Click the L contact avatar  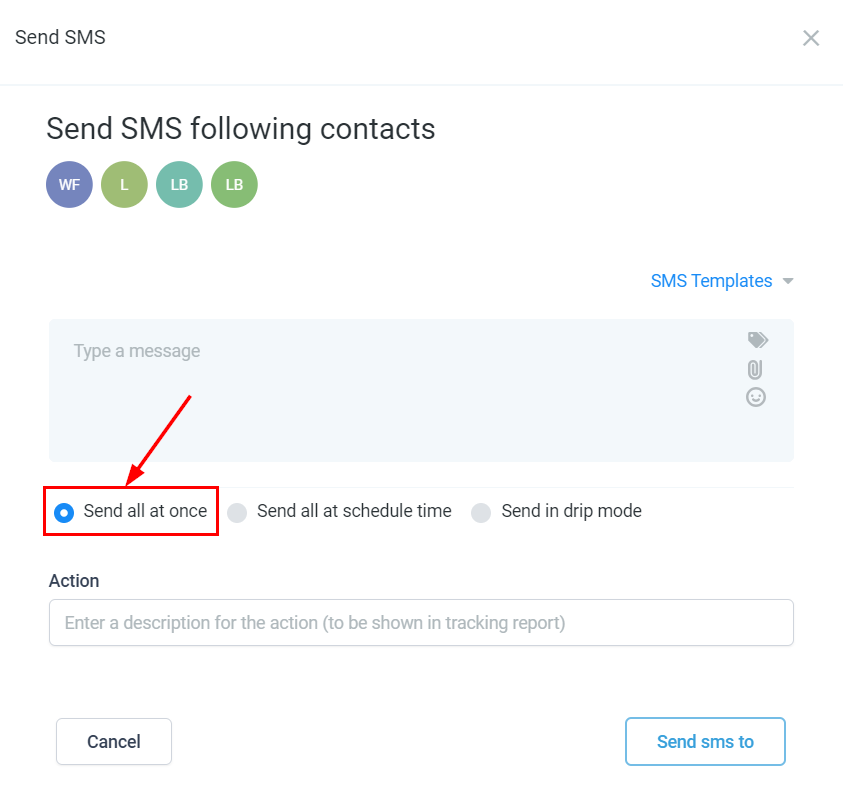click(x=124, y=185)
